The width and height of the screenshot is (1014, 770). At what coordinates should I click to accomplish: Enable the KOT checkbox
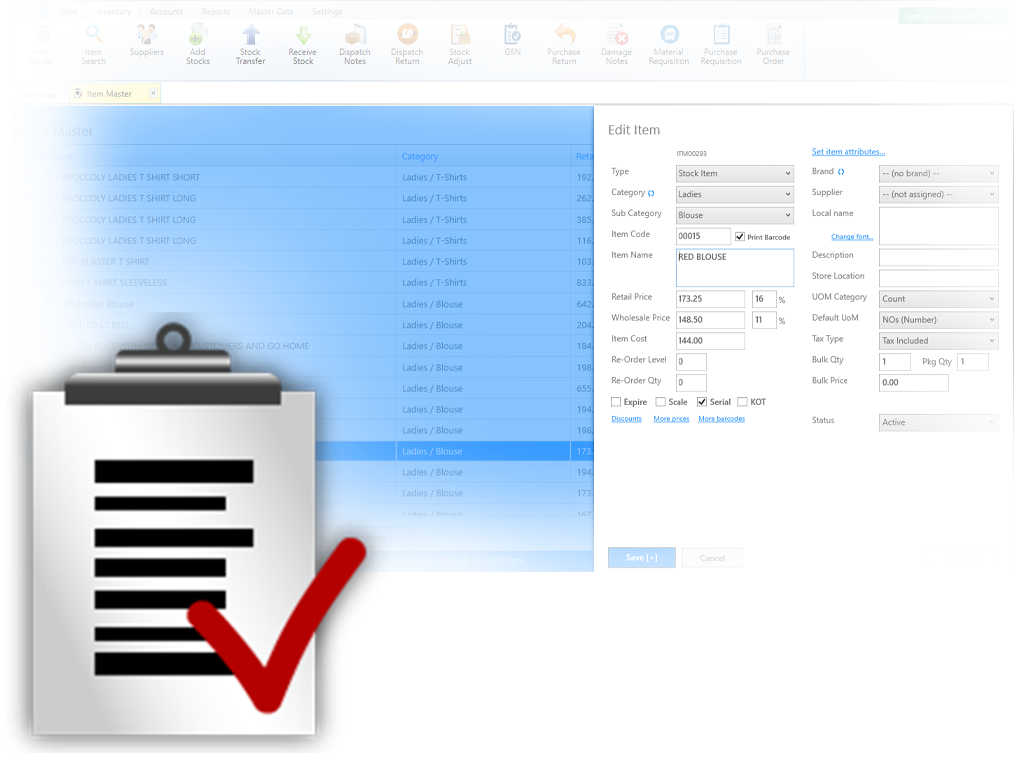(742, 401)
